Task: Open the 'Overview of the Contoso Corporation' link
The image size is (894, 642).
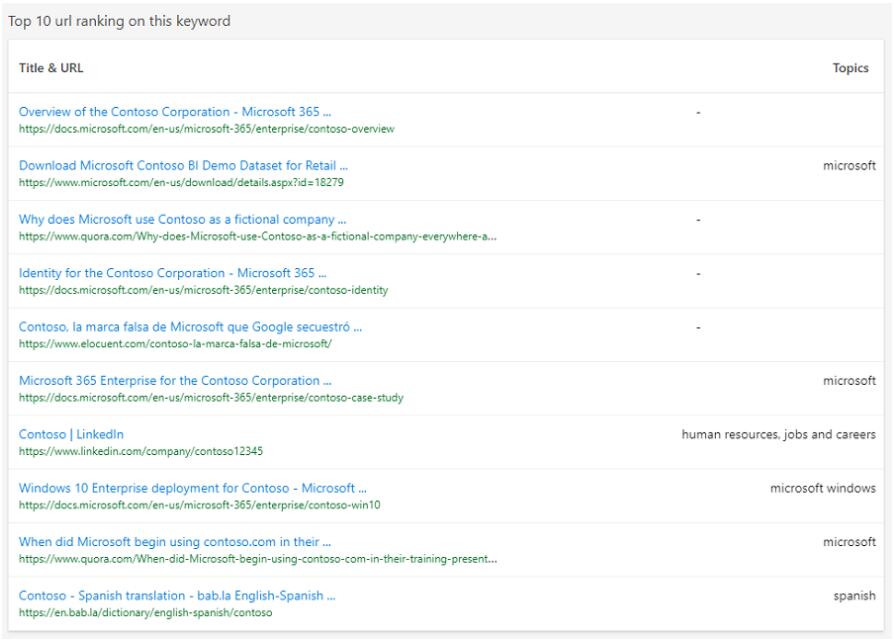Action: click(x=175, y=112)
